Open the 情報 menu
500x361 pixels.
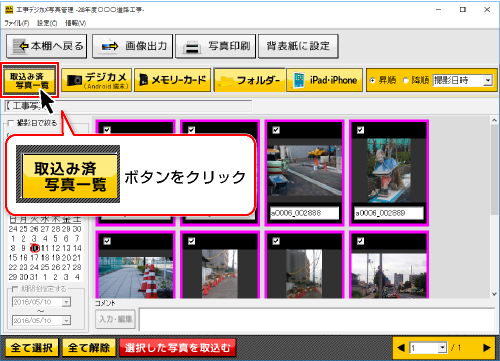pos(75,23)
